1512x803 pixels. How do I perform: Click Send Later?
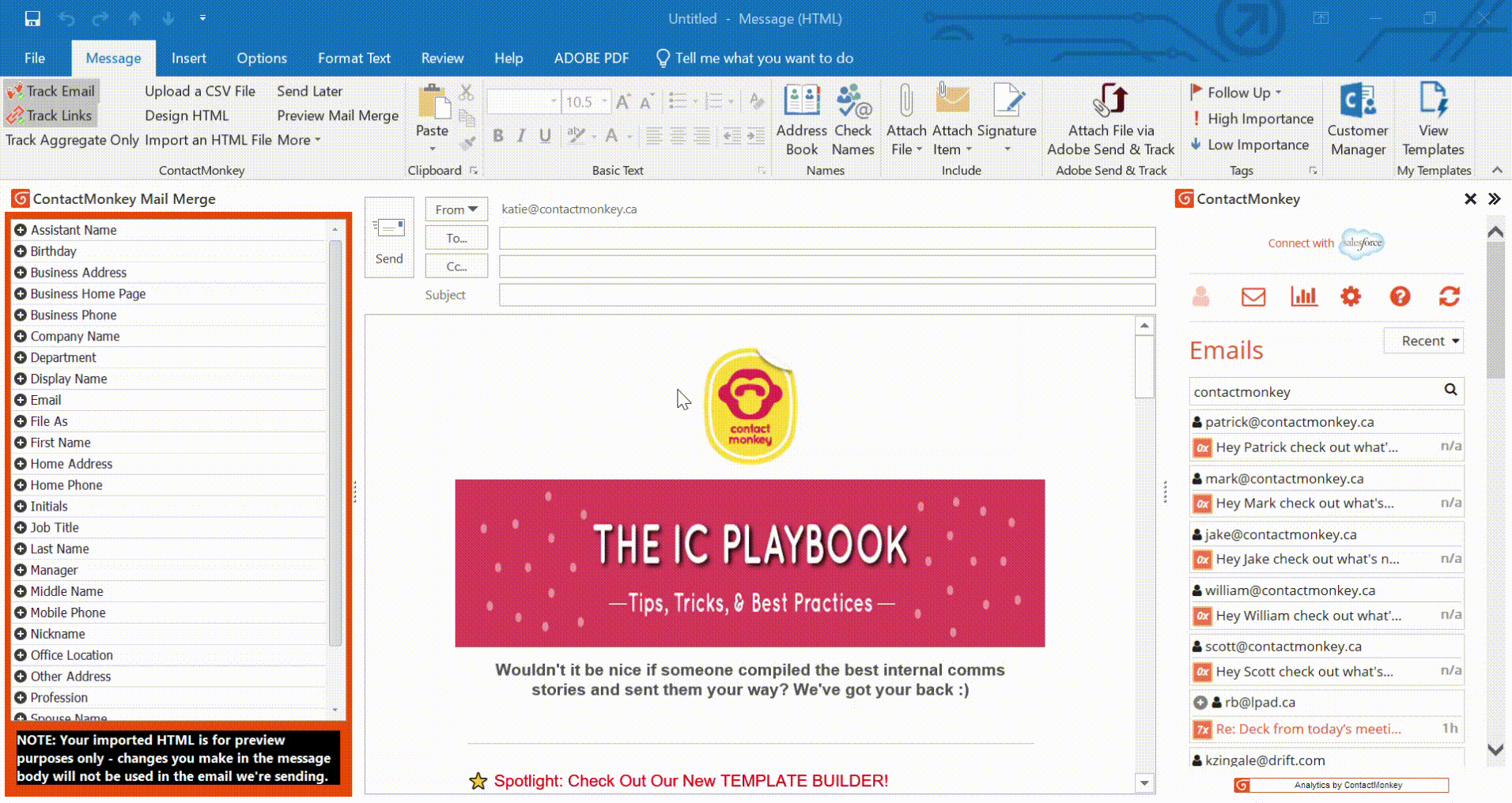[x=310, y=91]
